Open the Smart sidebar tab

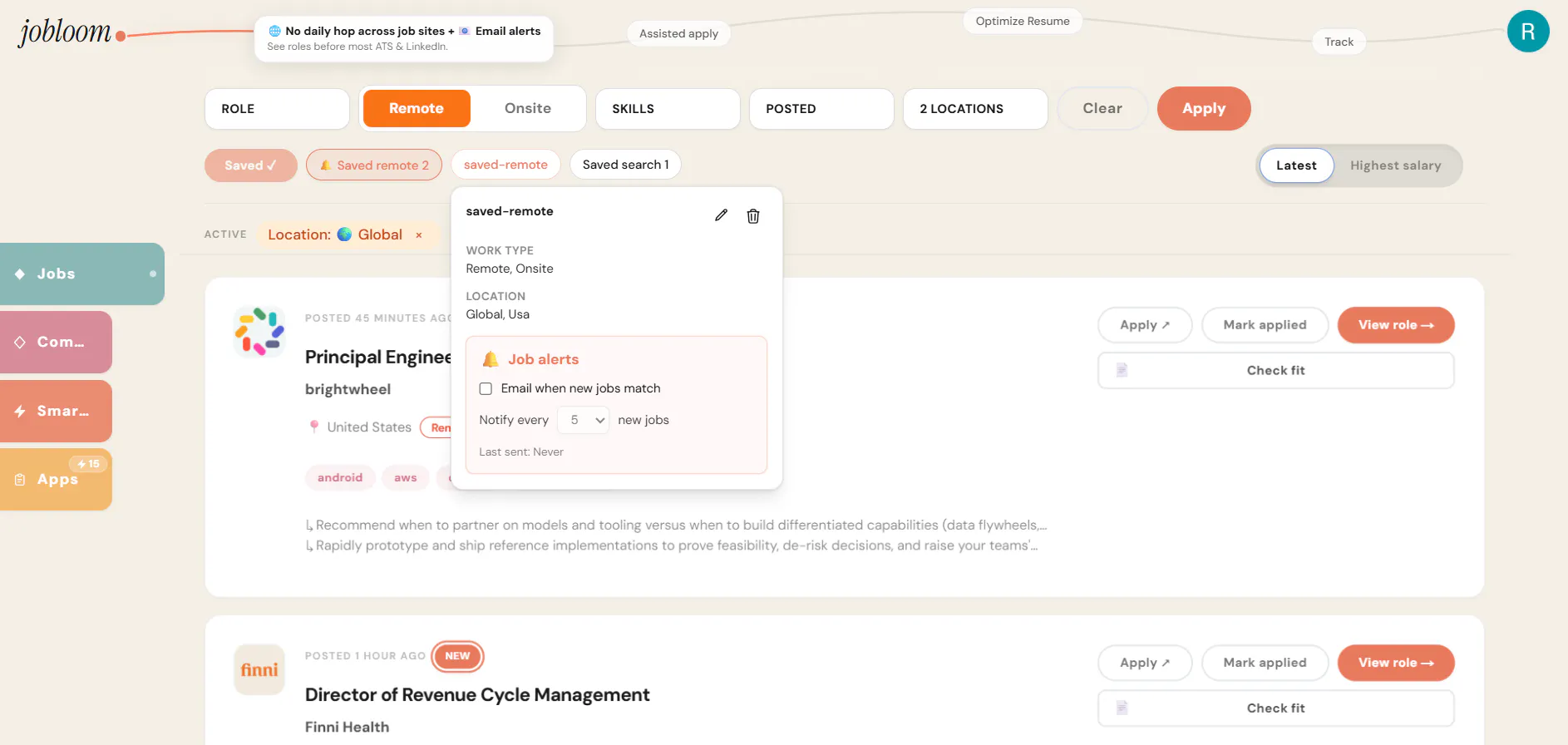(56, 411)
